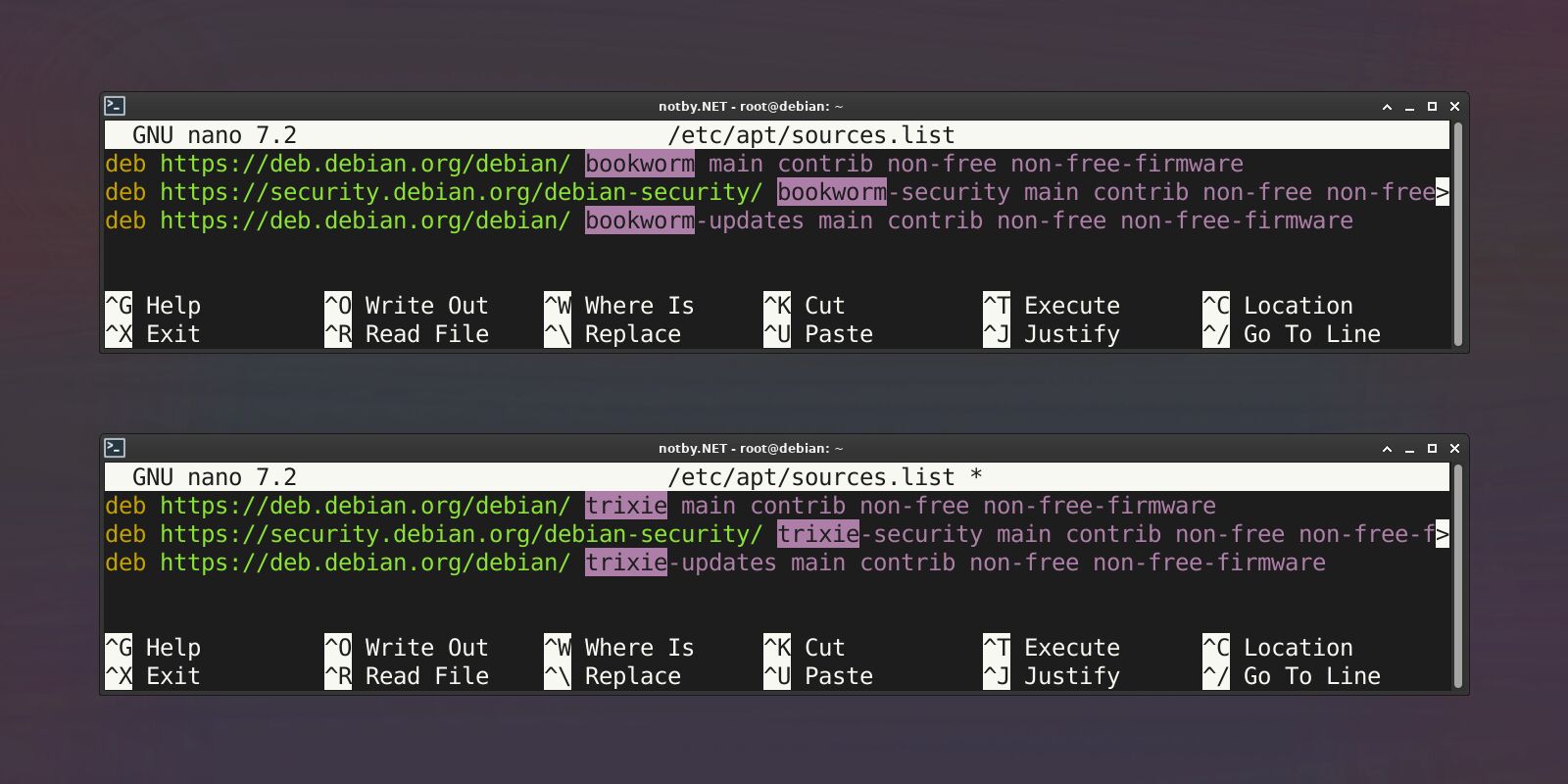Click highlighted trixie in trixie-updates line

626,563
